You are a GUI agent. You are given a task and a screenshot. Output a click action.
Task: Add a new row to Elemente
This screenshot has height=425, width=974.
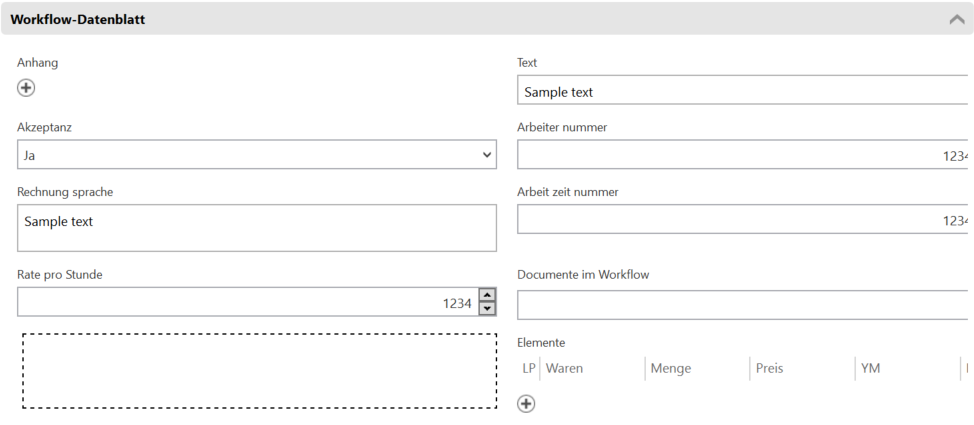(x=526, y=404)
